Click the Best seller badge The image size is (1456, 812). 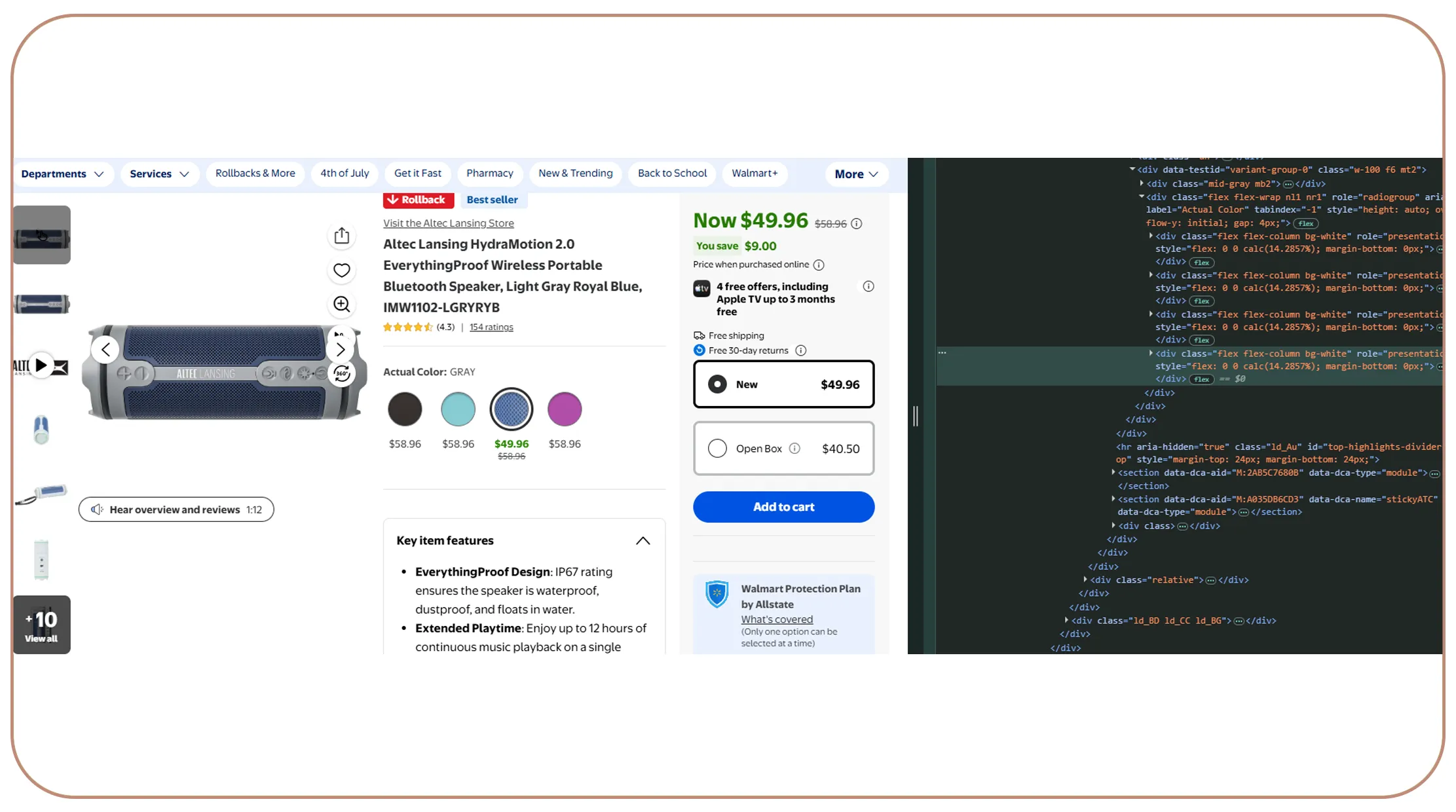[x=493, y=200]
